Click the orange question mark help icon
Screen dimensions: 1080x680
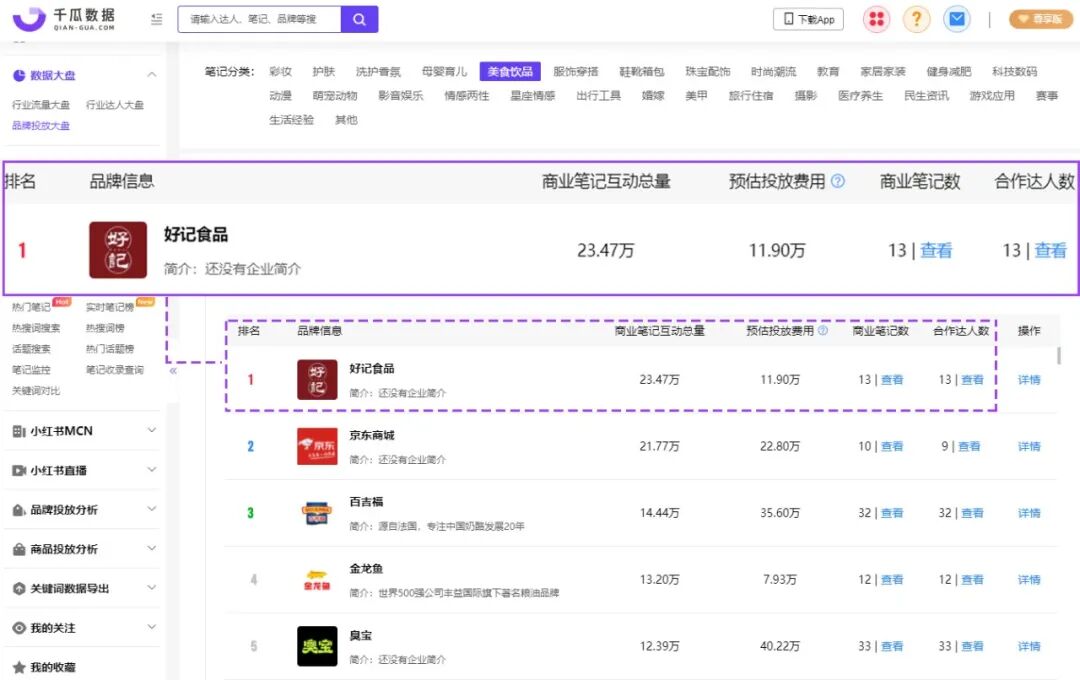[916, 19]
